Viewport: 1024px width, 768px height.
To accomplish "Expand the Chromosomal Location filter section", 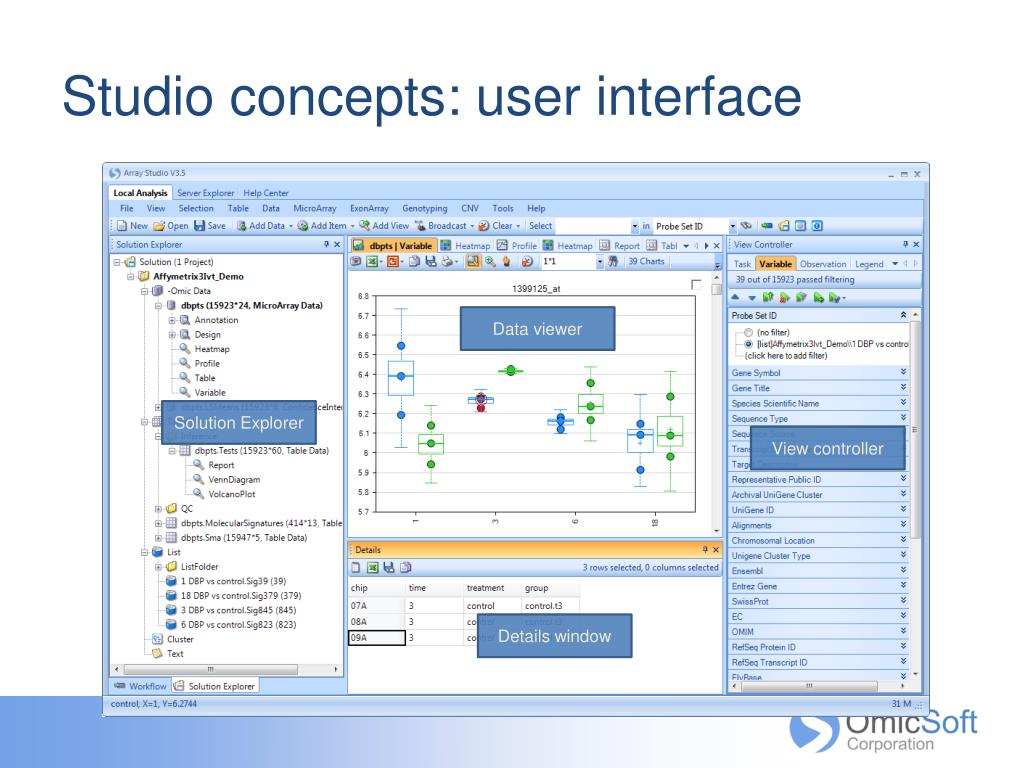I will [903, 540].
